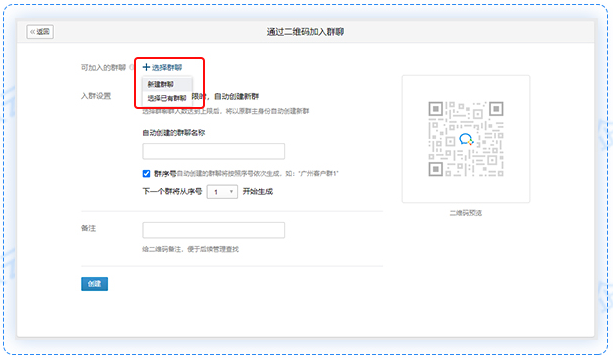Click the 二维码预览 caption
This screenshot has width=613, height=360.
[x=466, y=213]
